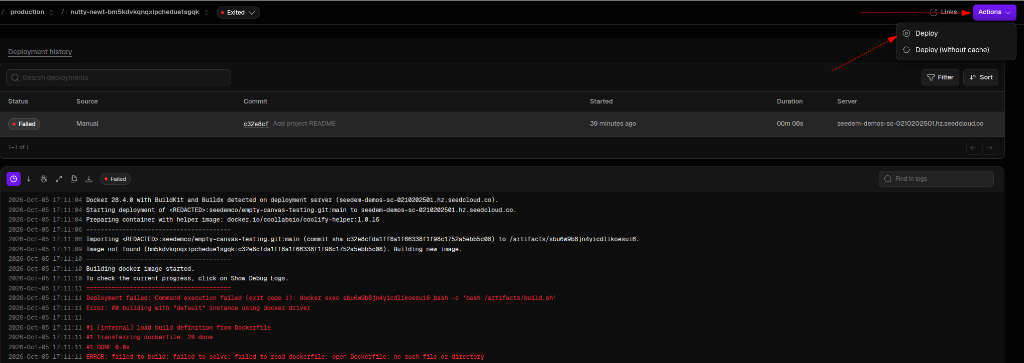Expand the nutty-newt resource switcher
The width and height of the screenshot is (1024, 363).
(x=207, y=12)
